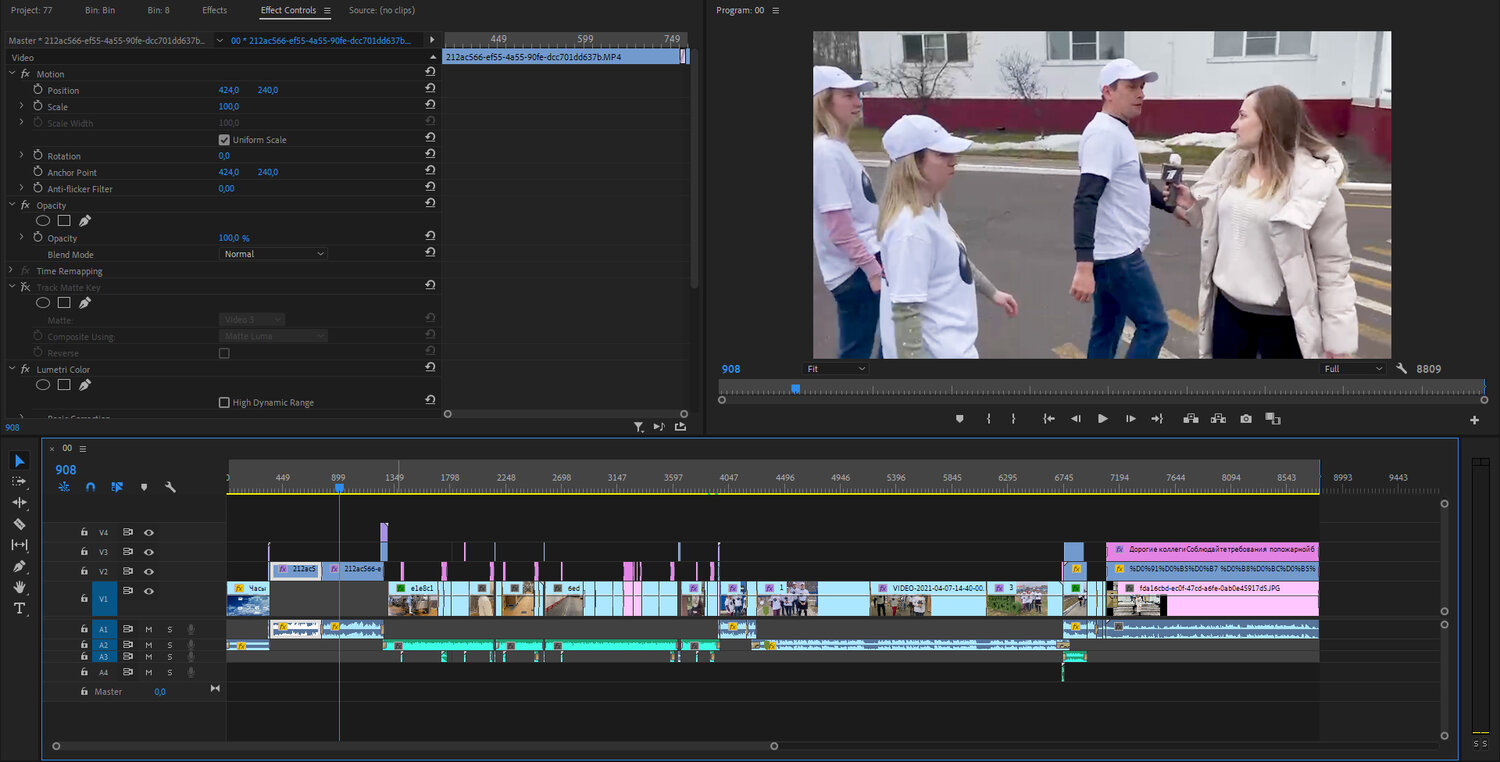Select clip VIDEO-2021-04-07-14-40-00 on V1
Image resolution: width=1500 pixels, height=762 pixels.
point(928,598)
